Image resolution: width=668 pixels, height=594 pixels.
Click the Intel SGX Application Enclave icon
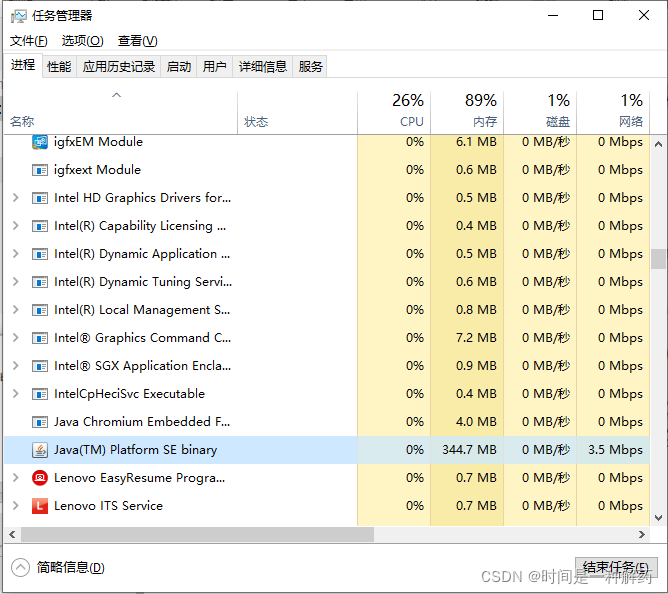coord(40,366)
